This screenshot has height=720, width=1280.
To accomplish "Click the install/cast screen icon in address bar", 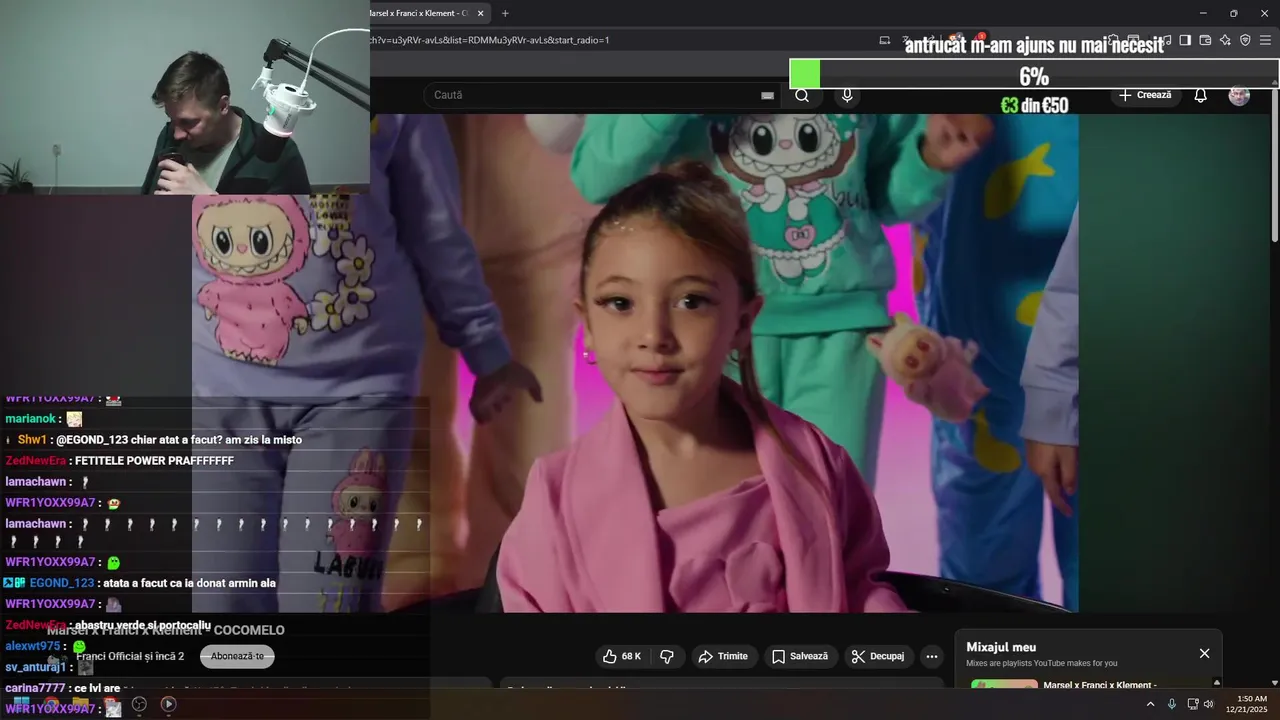I will [x=884, y=40].
